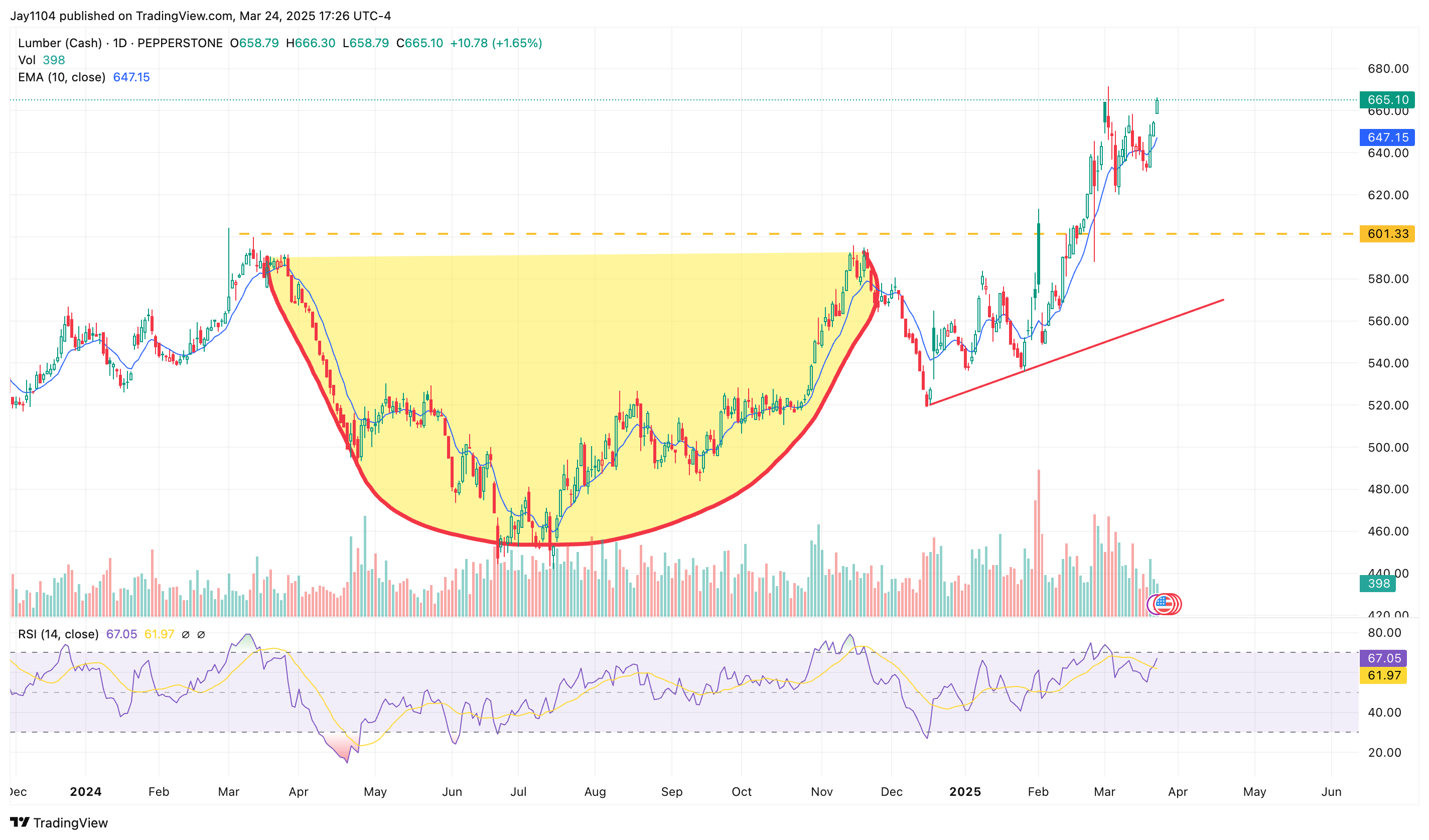The height and width of the screenshot is (840, 1429).
Task: Click the Jul label on time axis
Action: pos(518,792)
